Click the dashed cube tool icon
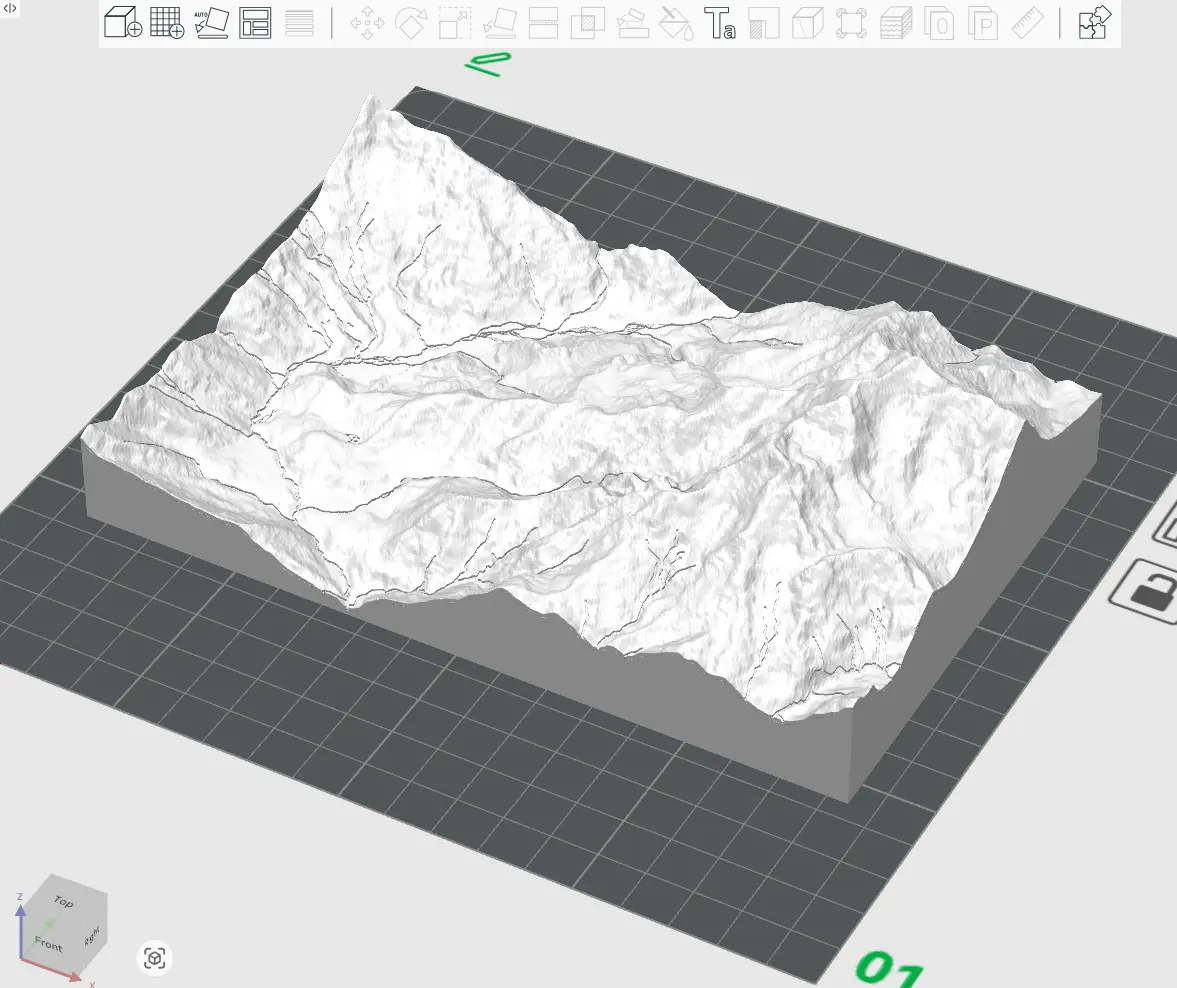Screen dimensions: 1177x988 [808, 23]
